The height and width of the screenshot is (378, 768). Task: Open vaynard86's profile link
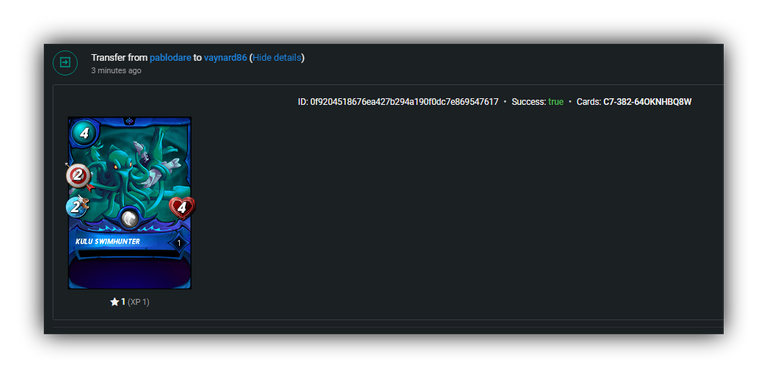tap(225, 58)
